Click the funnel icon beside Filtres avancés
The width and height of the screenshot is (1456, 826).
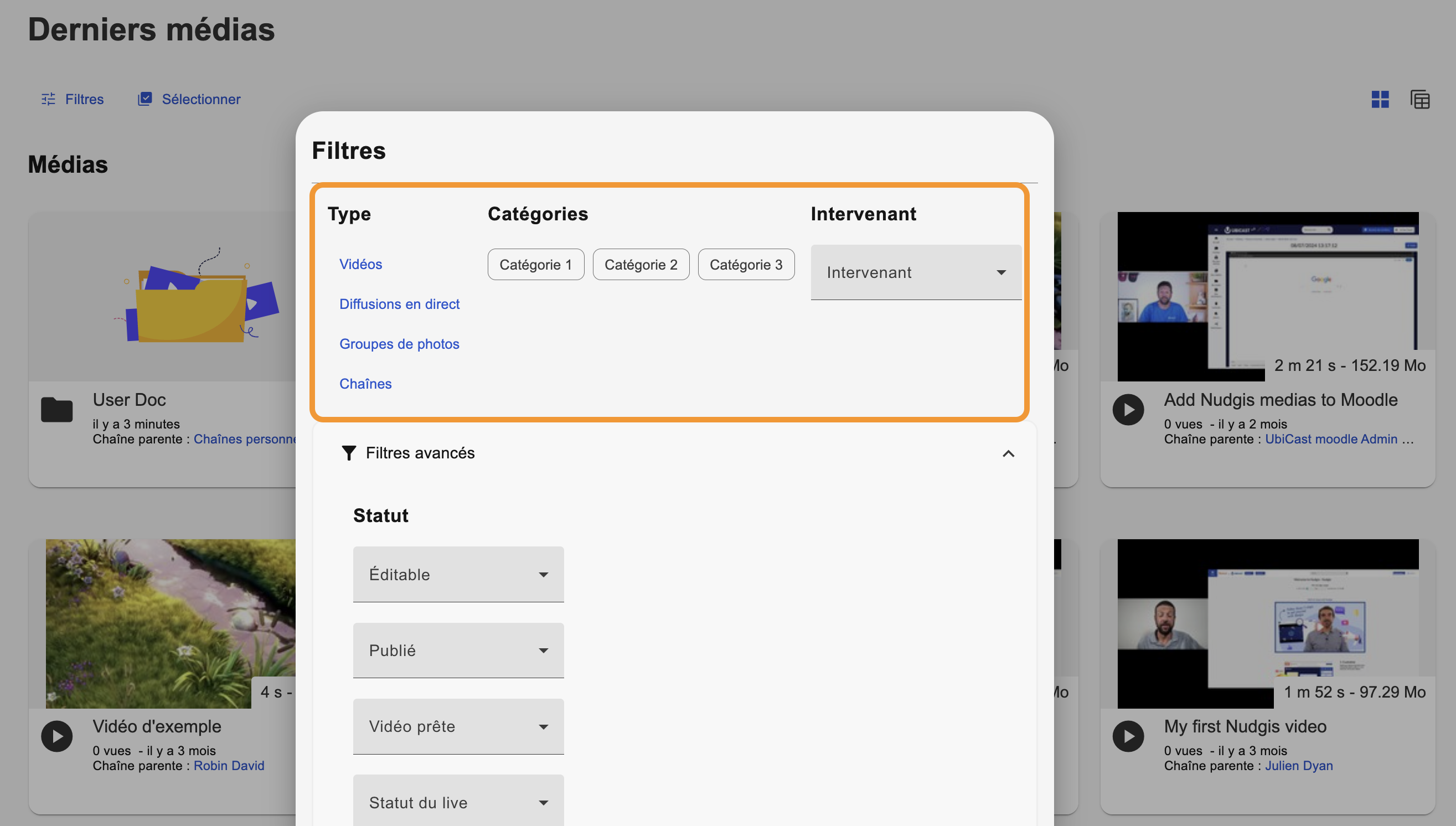349,453
